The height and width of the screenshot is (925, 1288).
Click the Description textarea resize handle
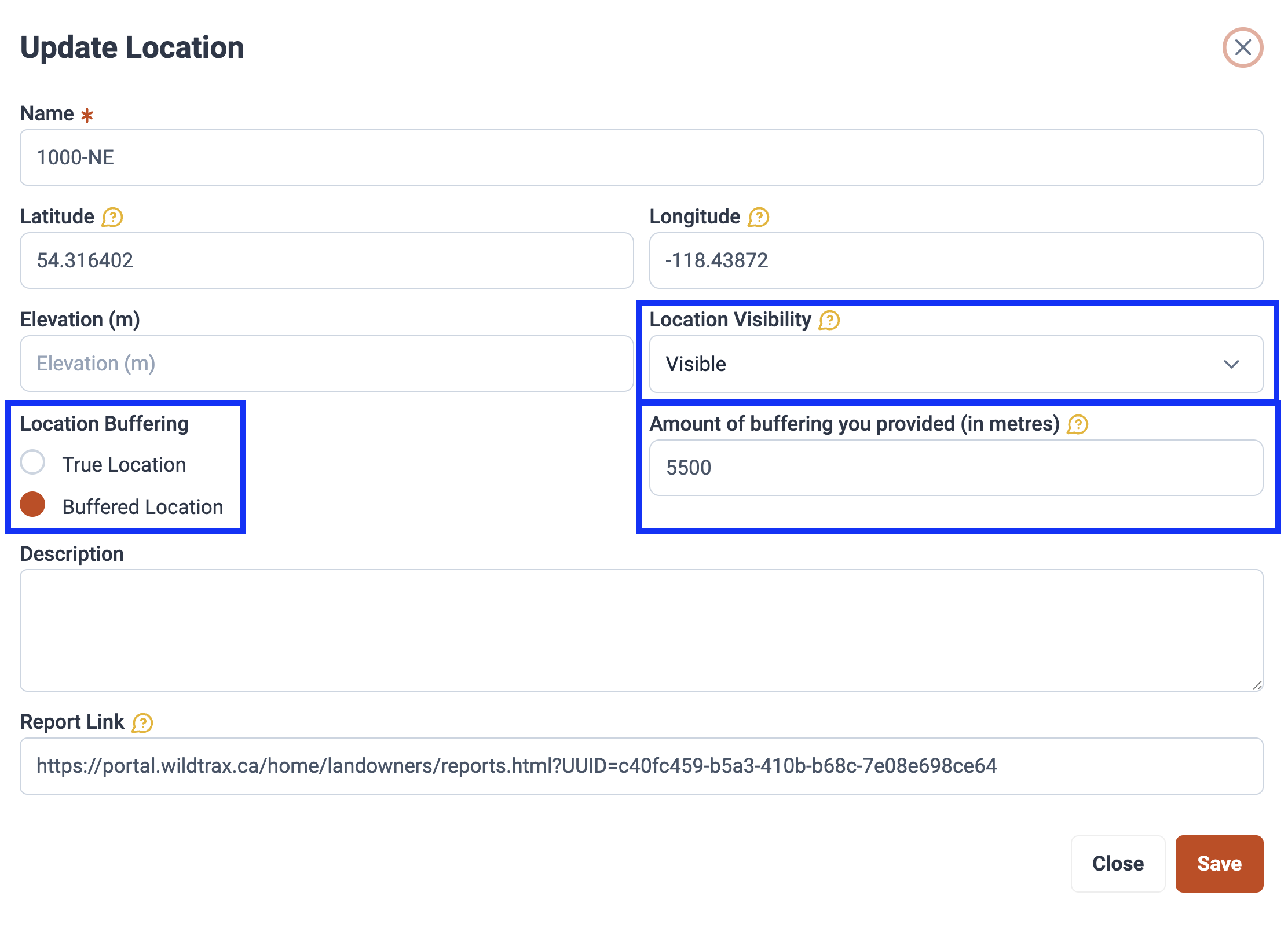coord(1257,685)
